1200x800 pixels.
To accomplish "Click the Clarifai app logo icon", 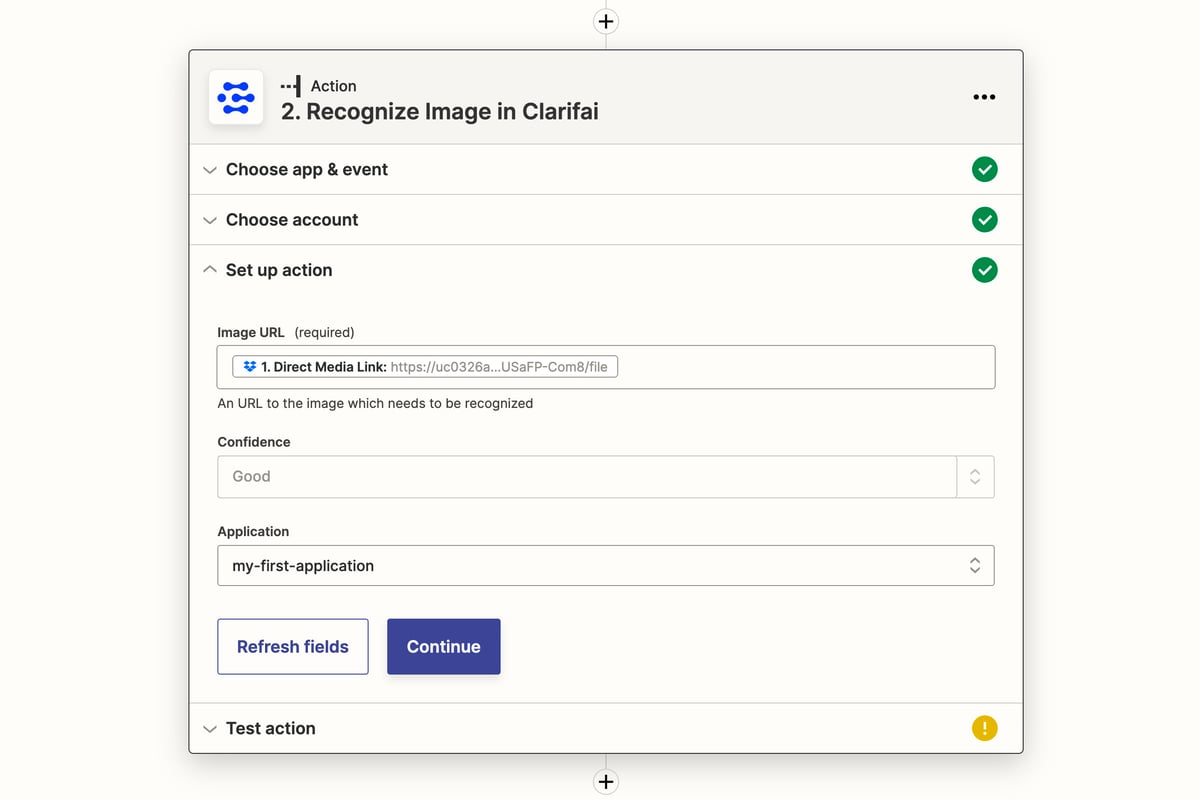I will [236, 98].
